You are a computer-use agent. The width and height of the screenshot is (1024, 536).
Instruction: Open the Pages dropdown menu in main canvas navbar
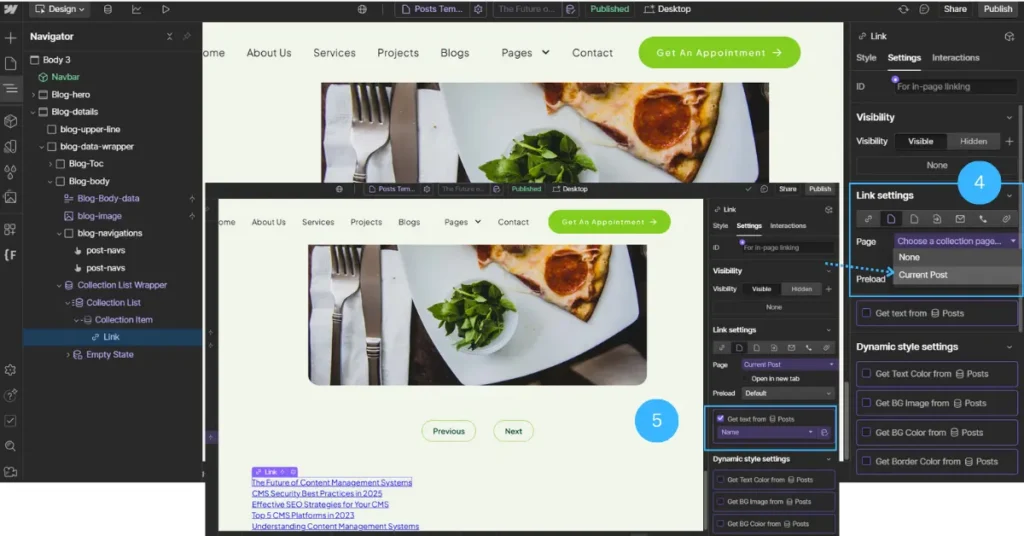pyautogui.click(x=525, y=53)
